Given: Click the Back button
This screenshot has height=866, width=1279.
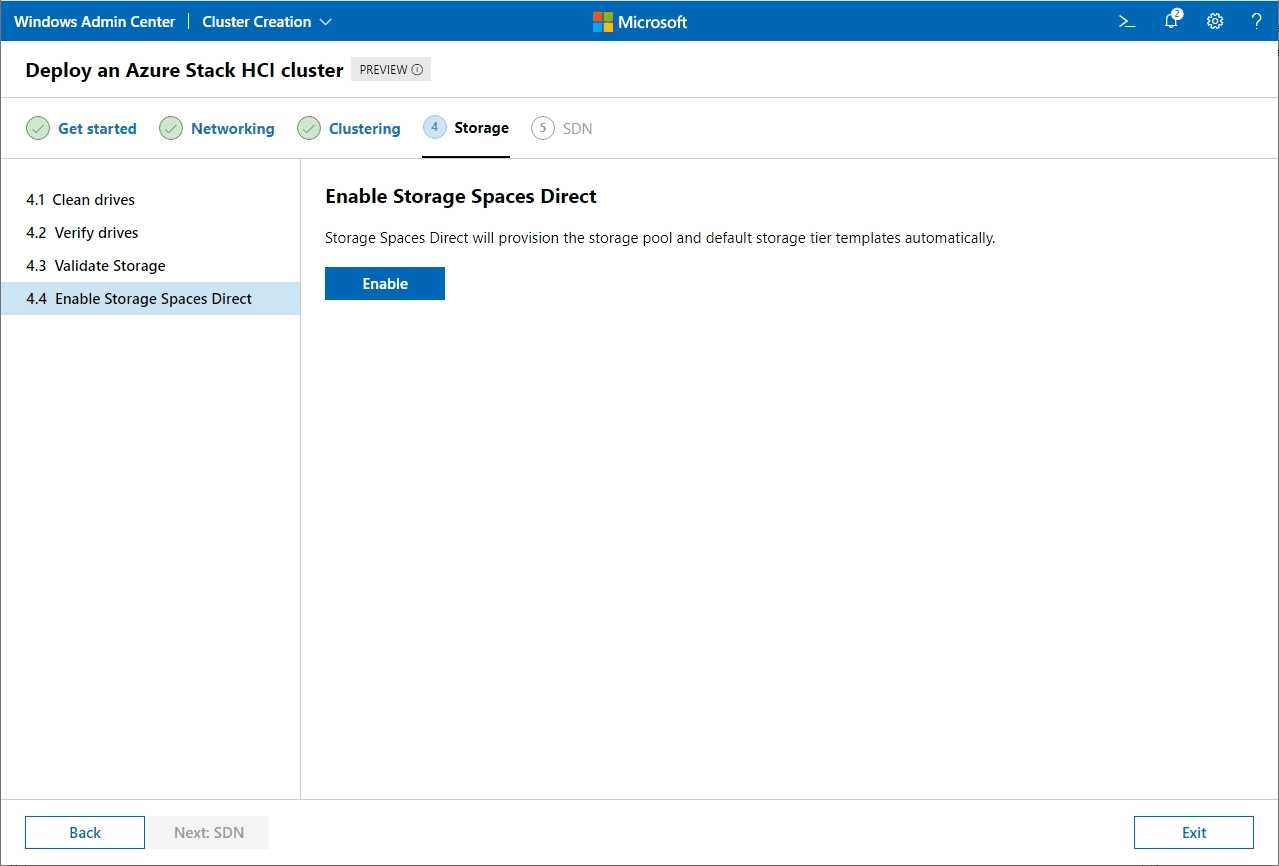Looking at the screenshot, I should pos(84,832).
